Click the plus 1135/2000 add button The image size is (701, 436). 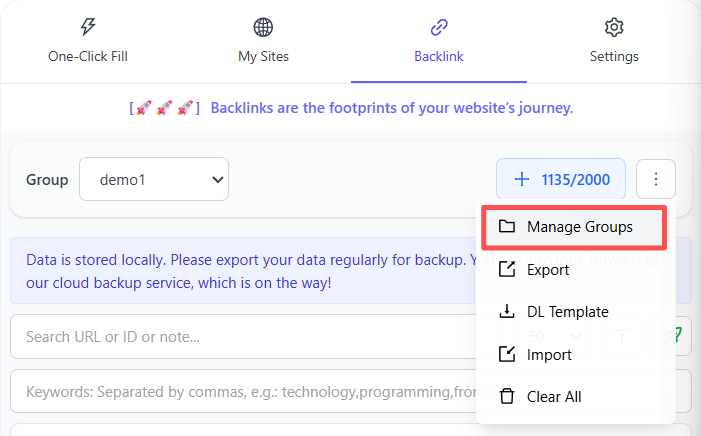[560, 180]
